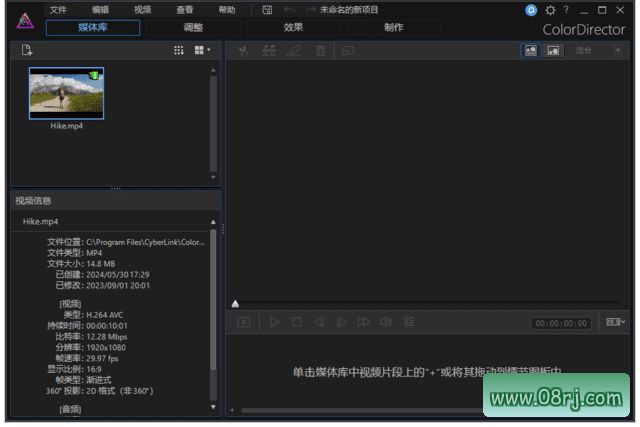Click the fast forward button
Screen dimensions: 640x427
click(363, 322)
